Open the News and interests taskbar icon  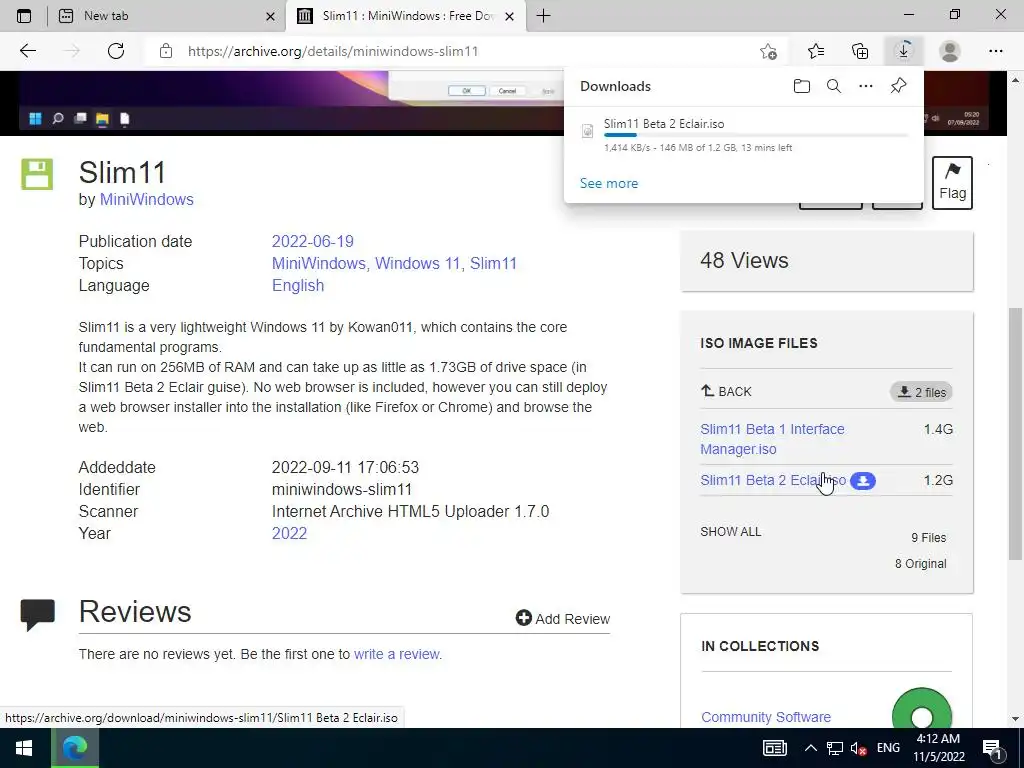775,748
